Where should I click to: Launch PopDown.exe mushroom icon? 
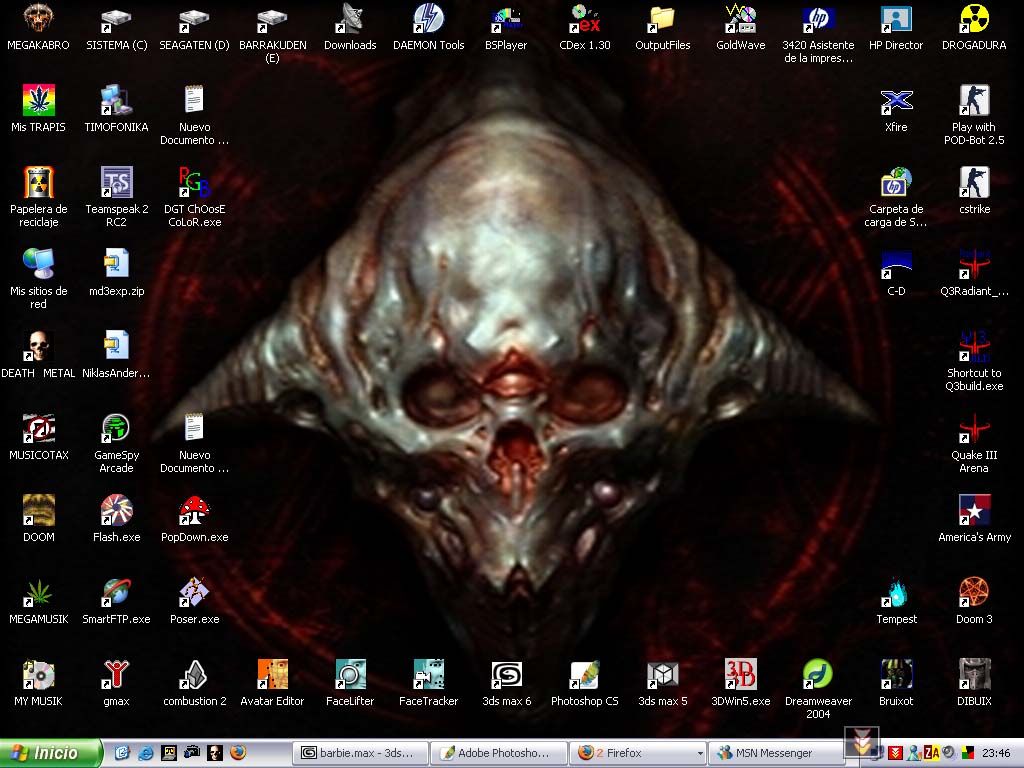click(x=194, y=510)
